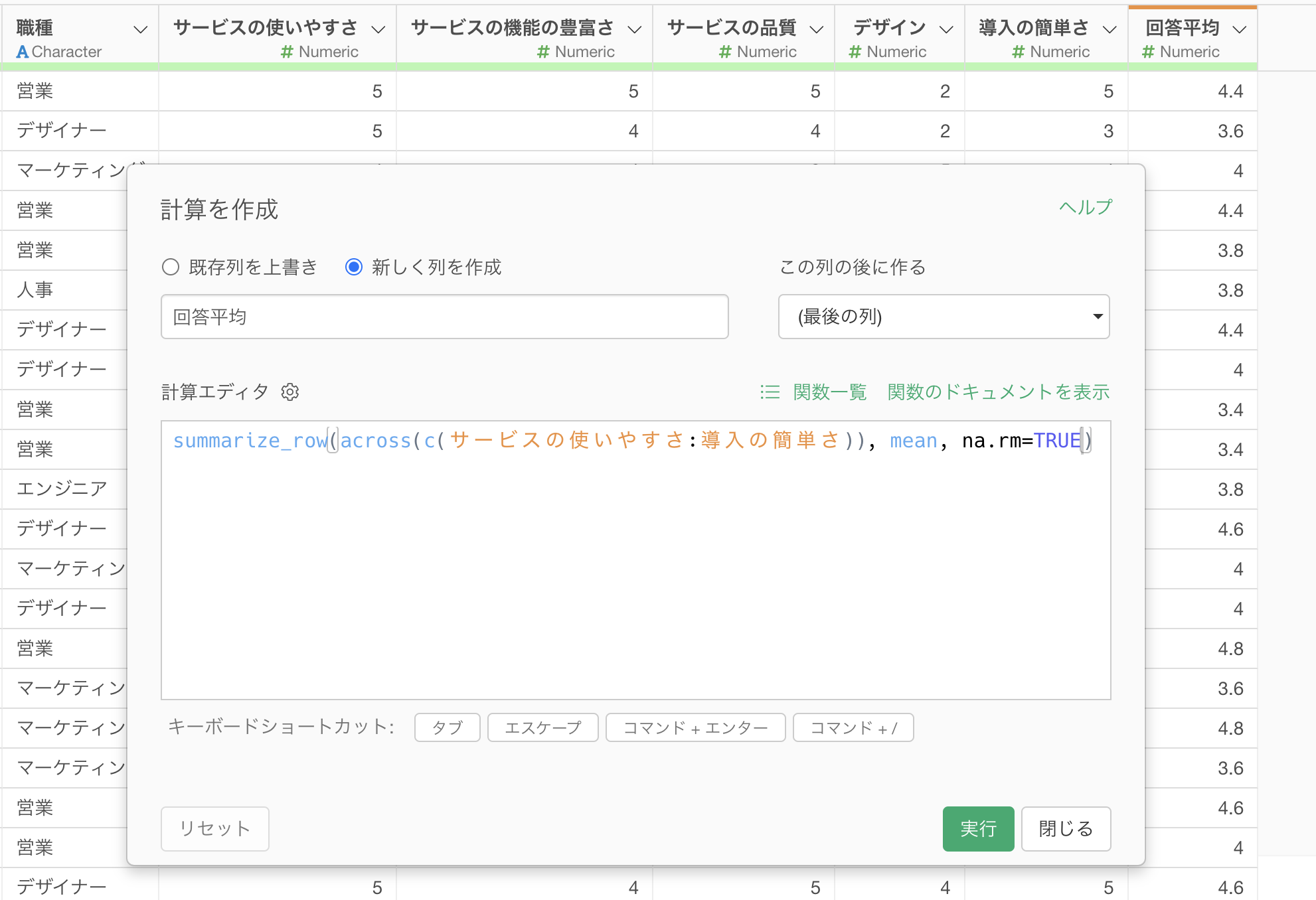
Task: Click the column name field 回答平均
Action: click(444, 317)
